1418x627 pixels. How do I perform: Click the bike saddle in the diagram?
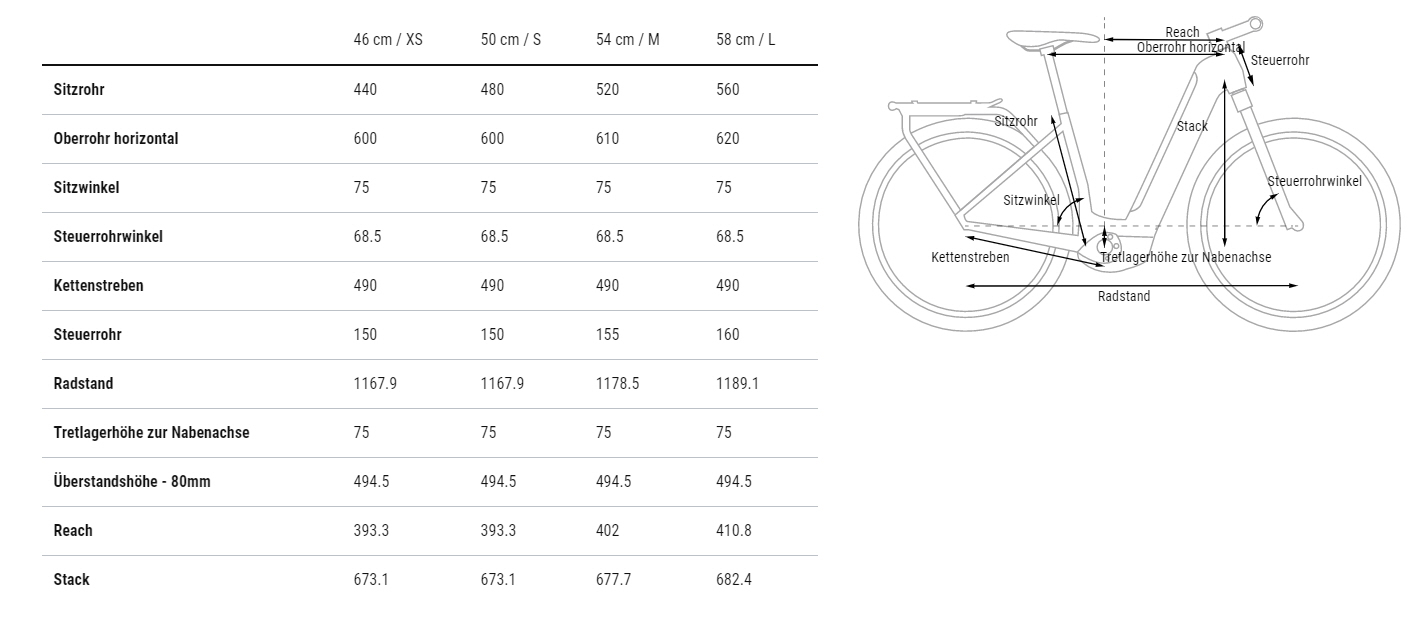(1052, 39)
